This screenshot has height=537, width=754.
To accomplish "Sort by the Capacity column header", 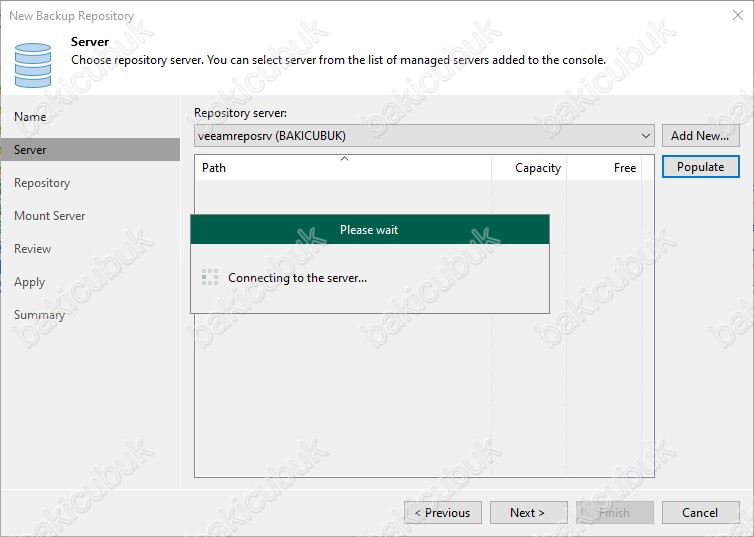I will coord(529,168).
